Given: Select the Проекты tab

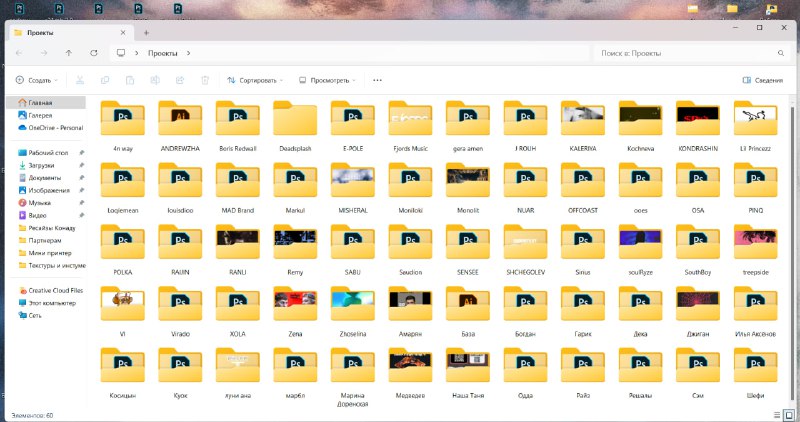Looking at the screenshot, I should coord(70,33).
